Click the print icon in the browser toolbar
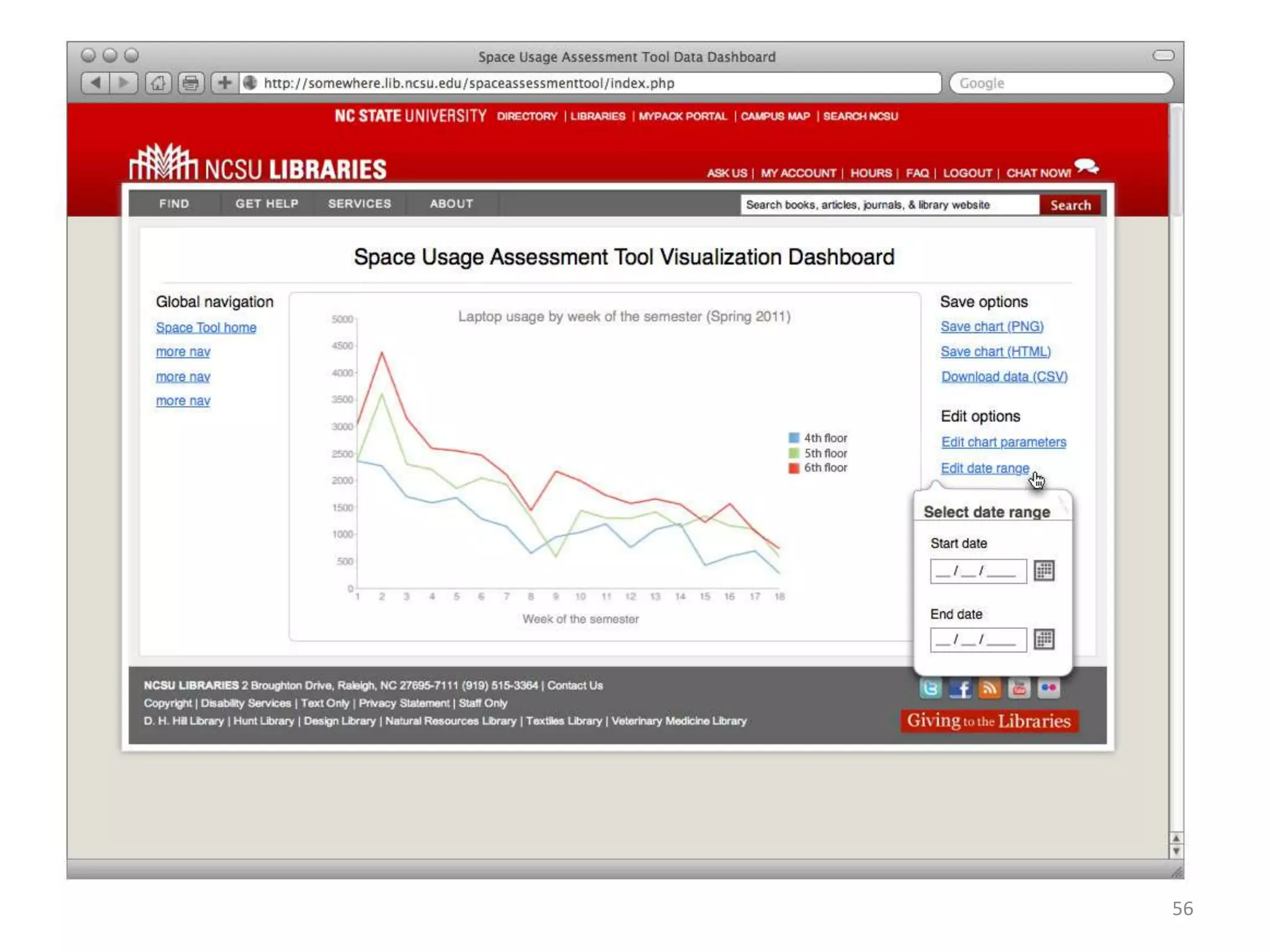 [x=191, y=82]
